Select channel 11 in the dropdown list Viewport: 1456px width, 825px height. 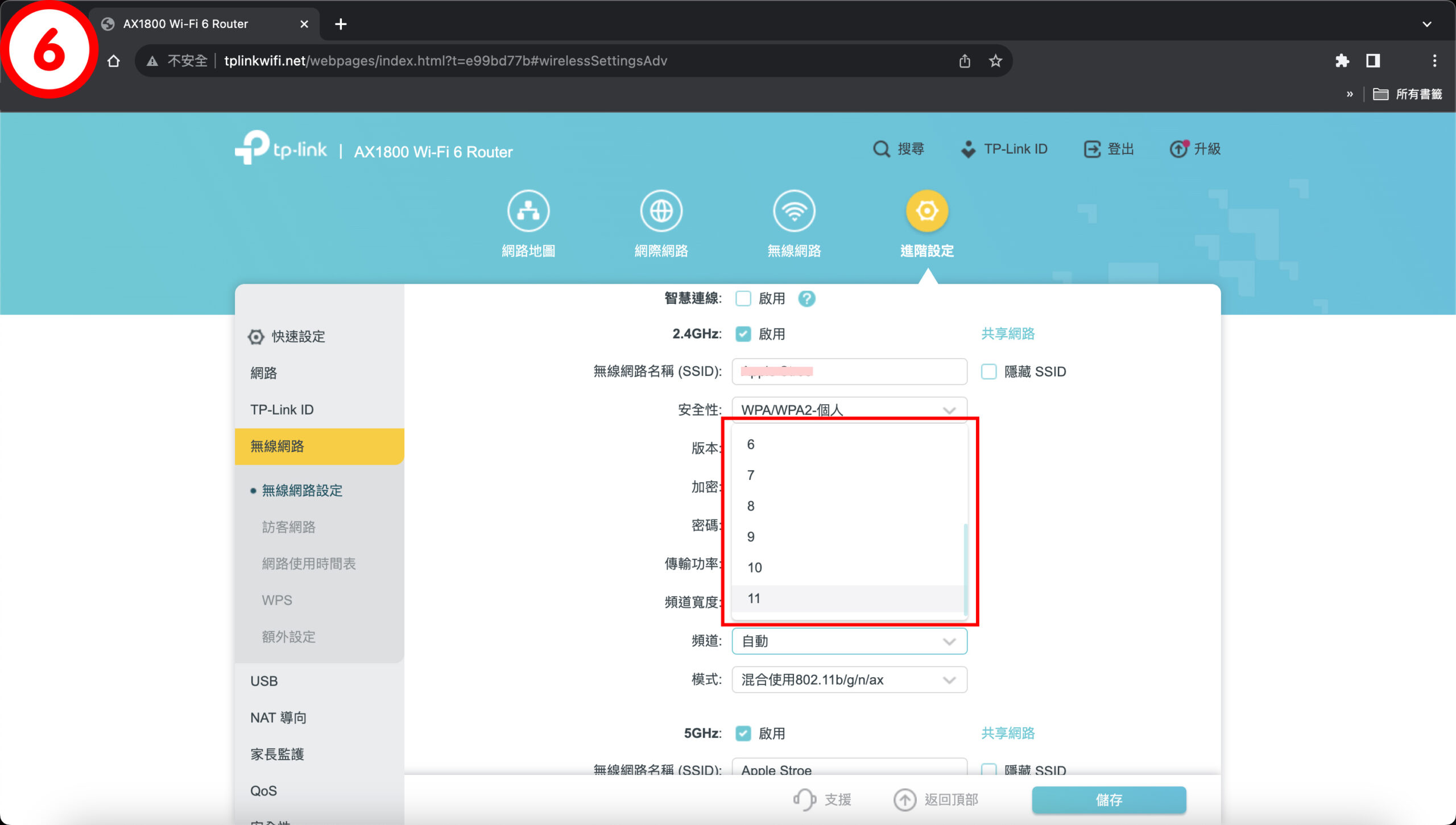(847, 598)
